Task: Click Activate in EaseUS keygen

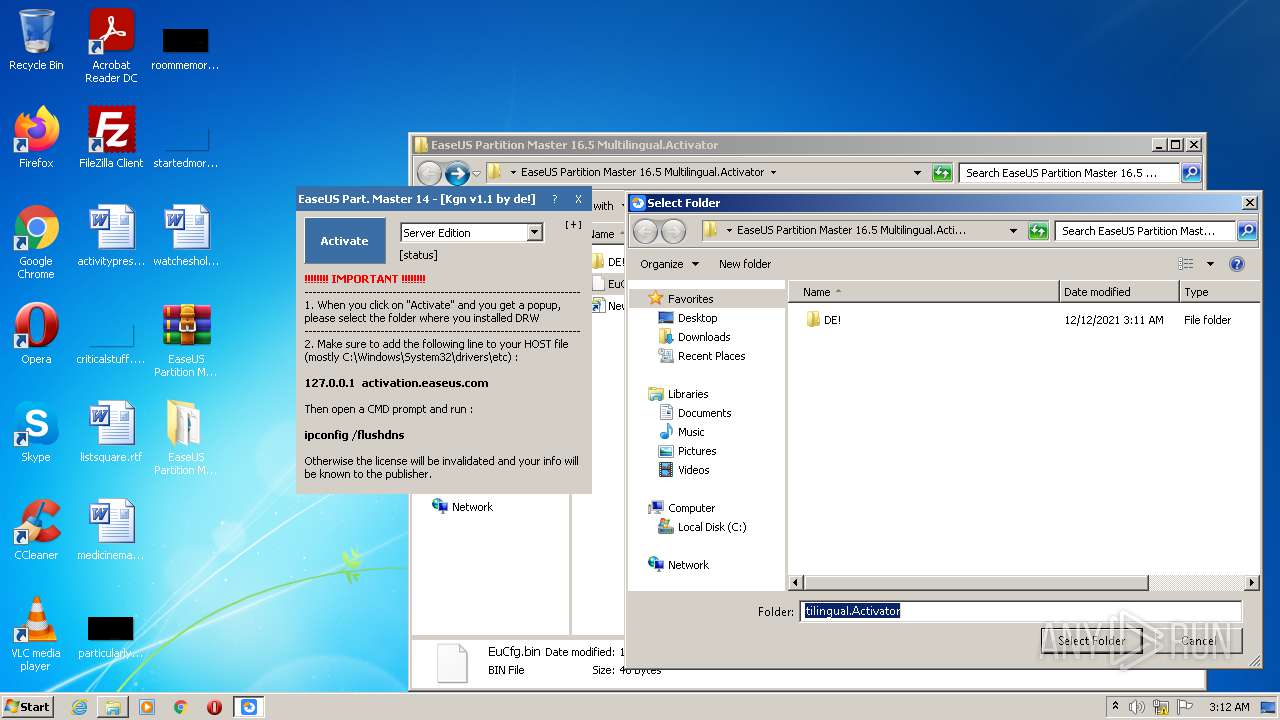Action: pos(344,241)
